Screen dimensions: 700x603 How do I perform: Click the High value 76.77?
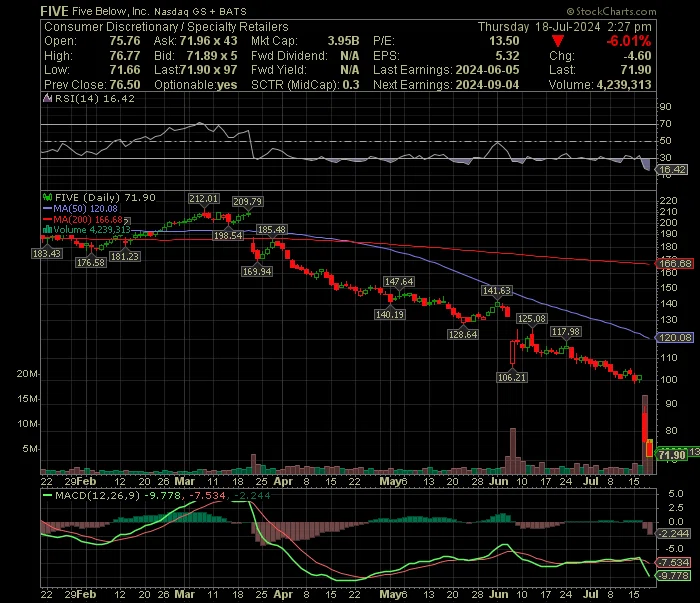coord(125,56)
